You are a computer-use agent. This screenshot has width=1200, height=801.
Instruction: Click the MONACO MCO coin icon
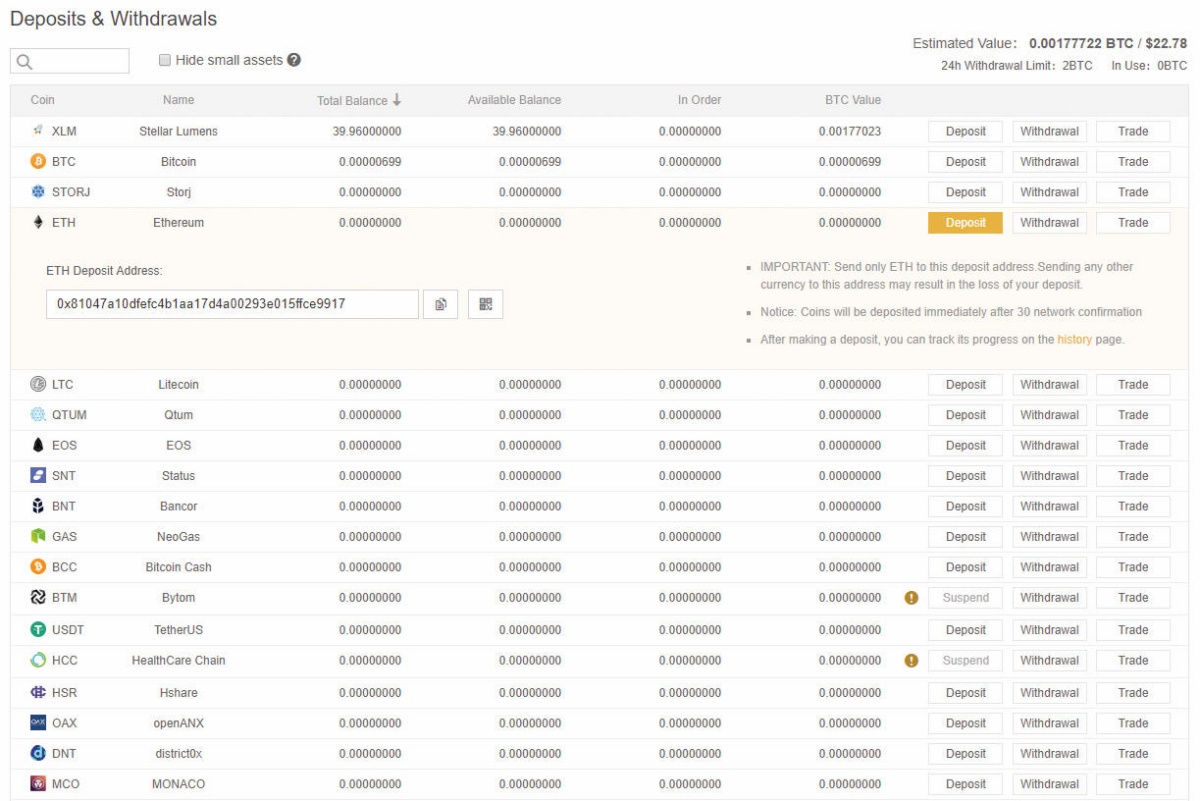point(38,784)
